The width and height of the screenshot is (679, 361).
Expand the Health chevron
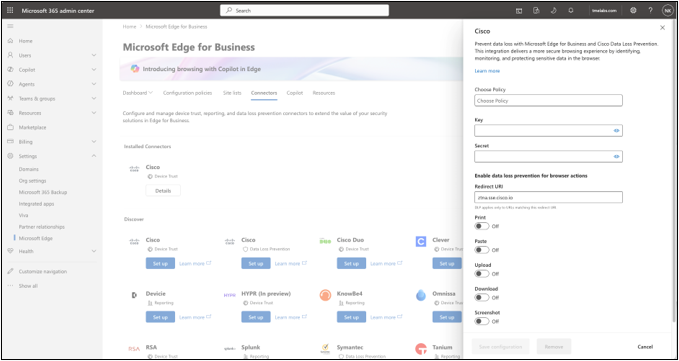(94, 251)
